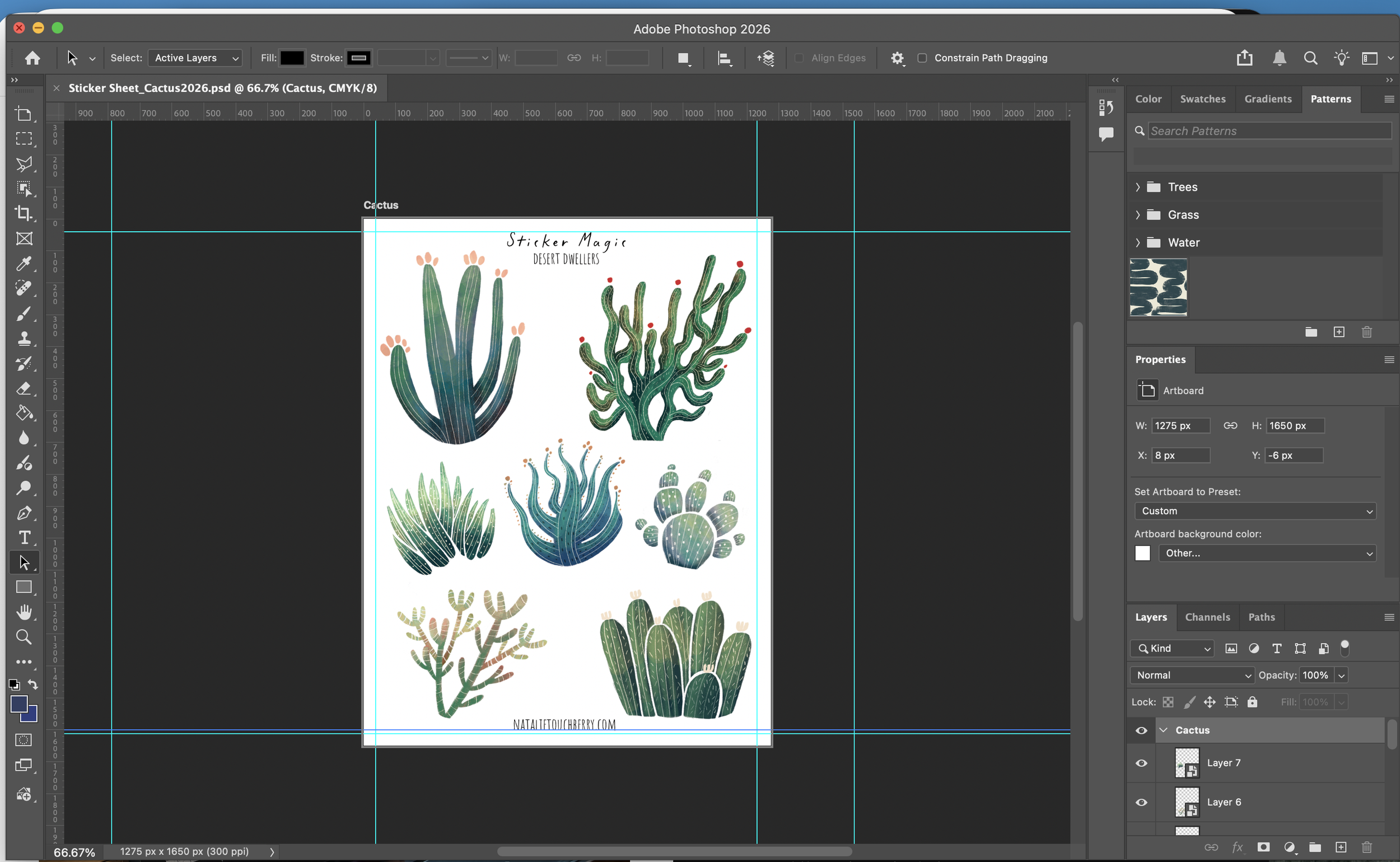Open the Channels tab

point(1207,617)
